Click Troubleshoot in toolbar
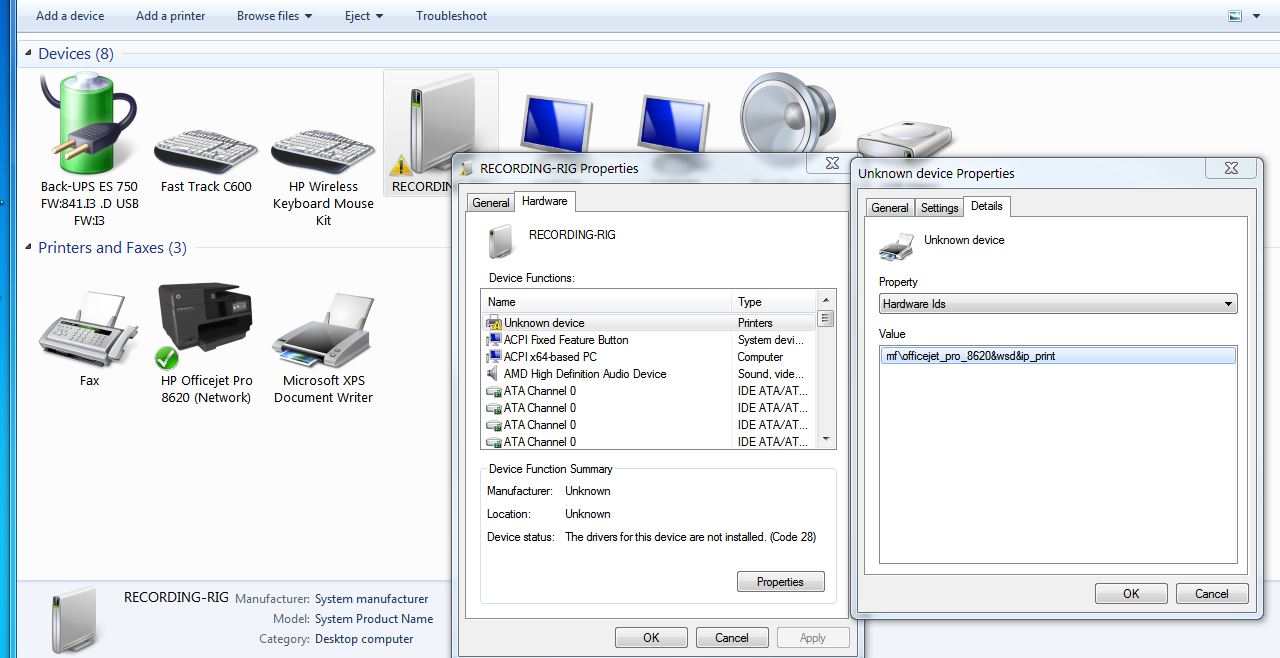1280x658 pixels. coord(452,16)
